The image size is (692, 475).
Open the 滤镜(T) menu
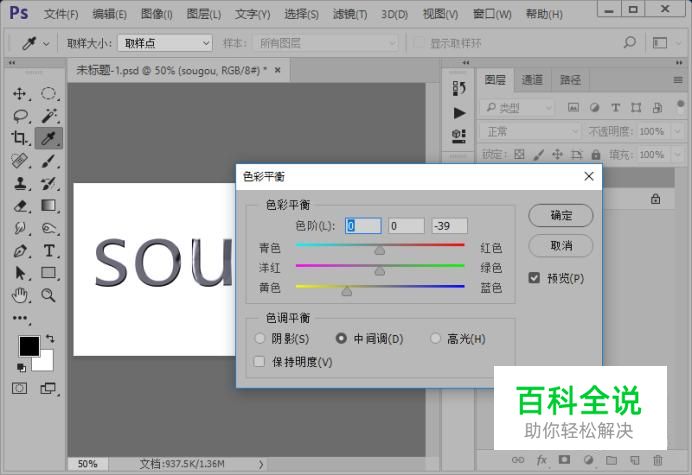(350, 14)
